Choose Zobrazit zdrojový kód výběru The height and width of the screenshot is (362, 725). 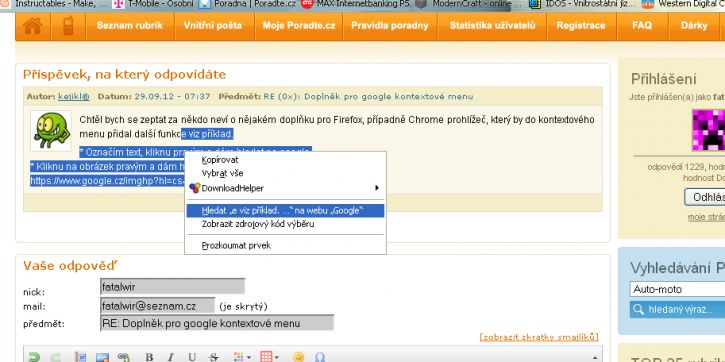coord(285,224)
